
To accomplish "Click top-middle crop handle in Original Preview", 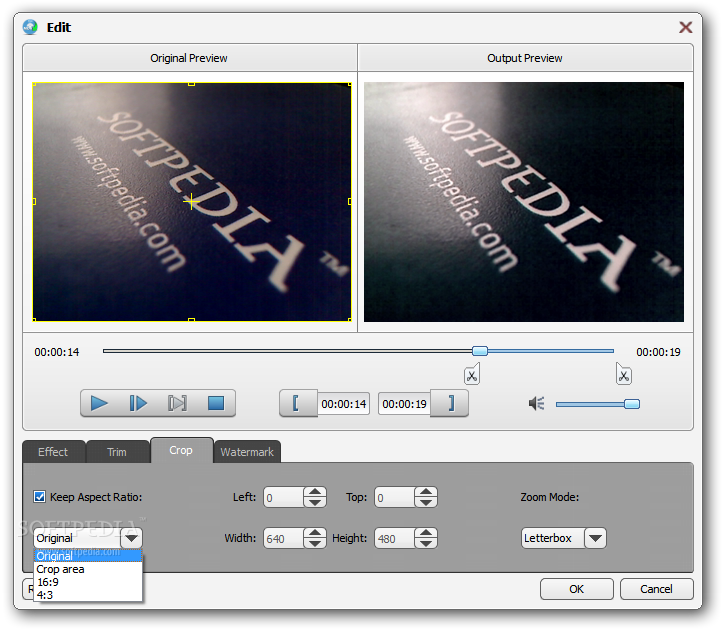I will point(191,84).
